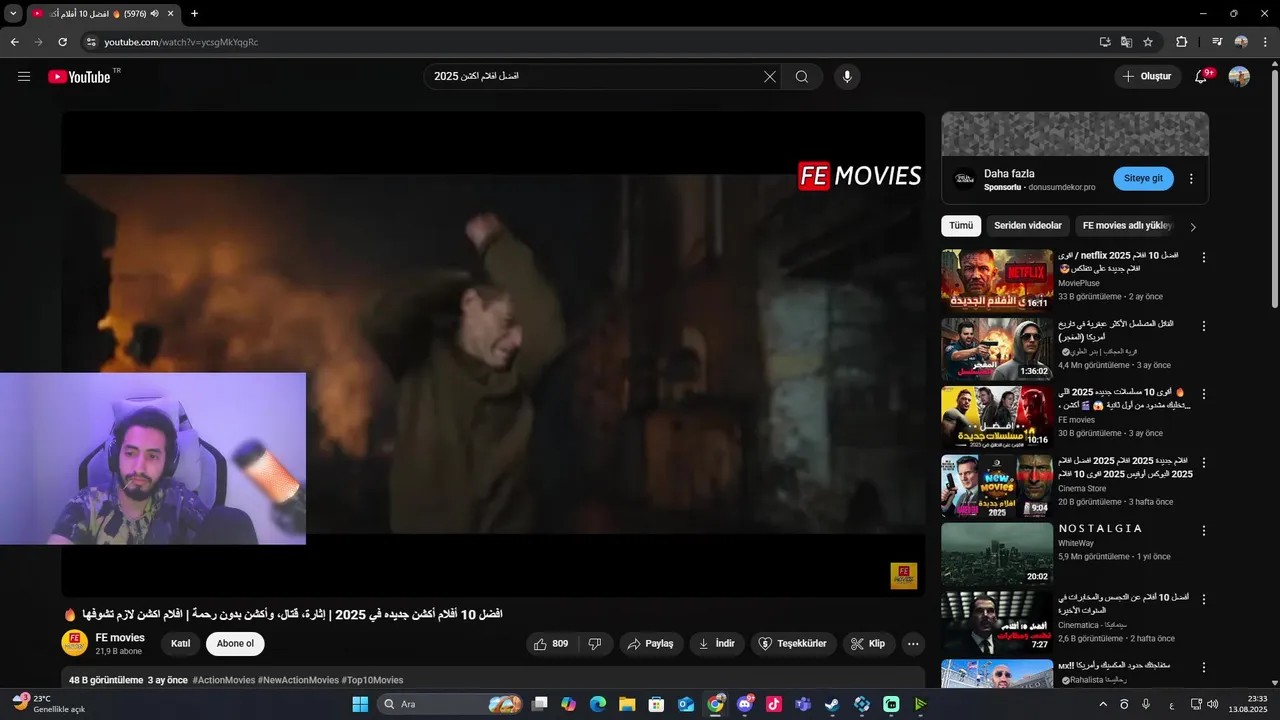Click the taskbar Ara search box
1280x720 pixels.
tap(450, 704)
